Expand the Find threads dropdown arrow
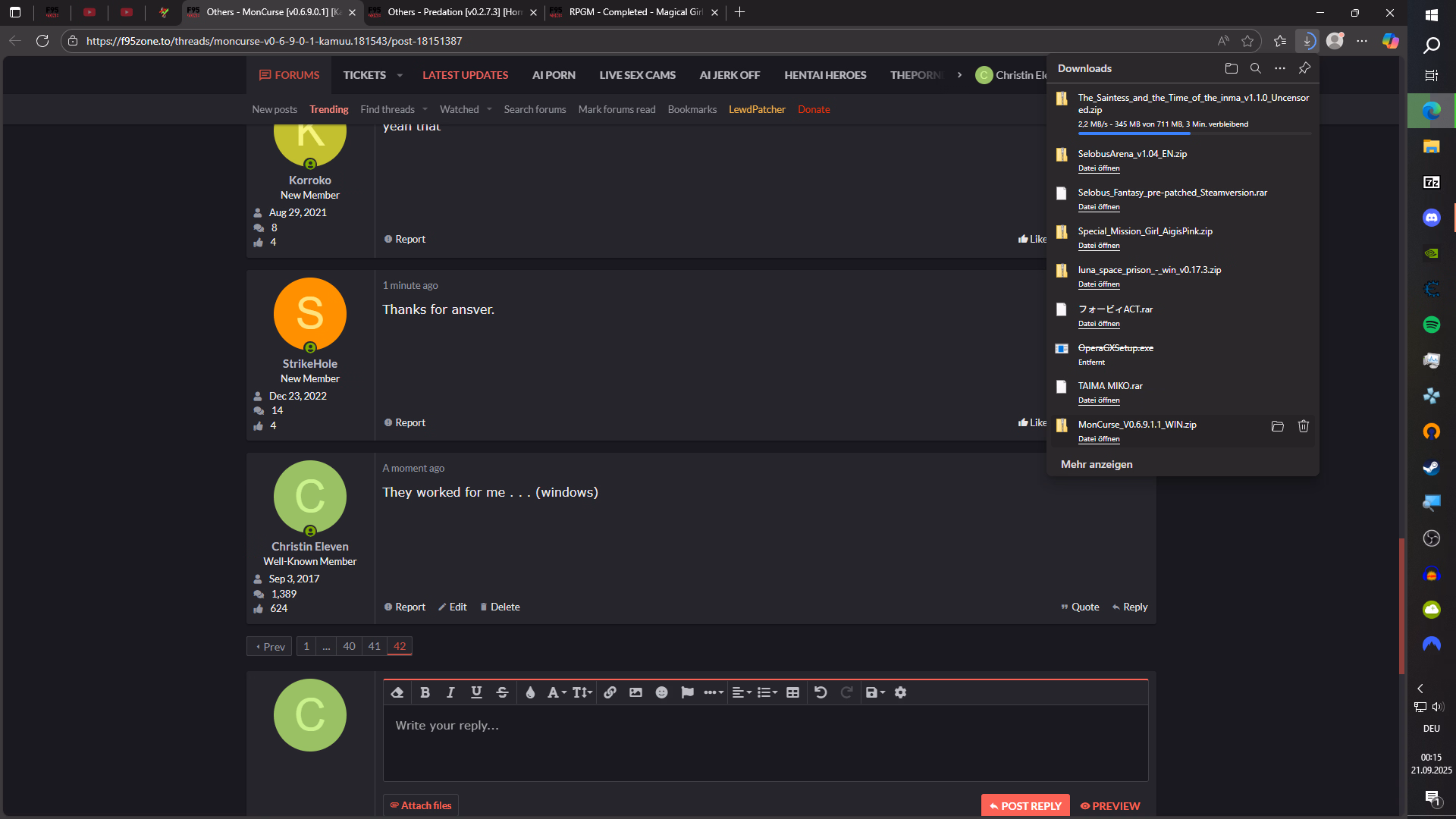The image size is (1456, 819). tap(425, 109)
